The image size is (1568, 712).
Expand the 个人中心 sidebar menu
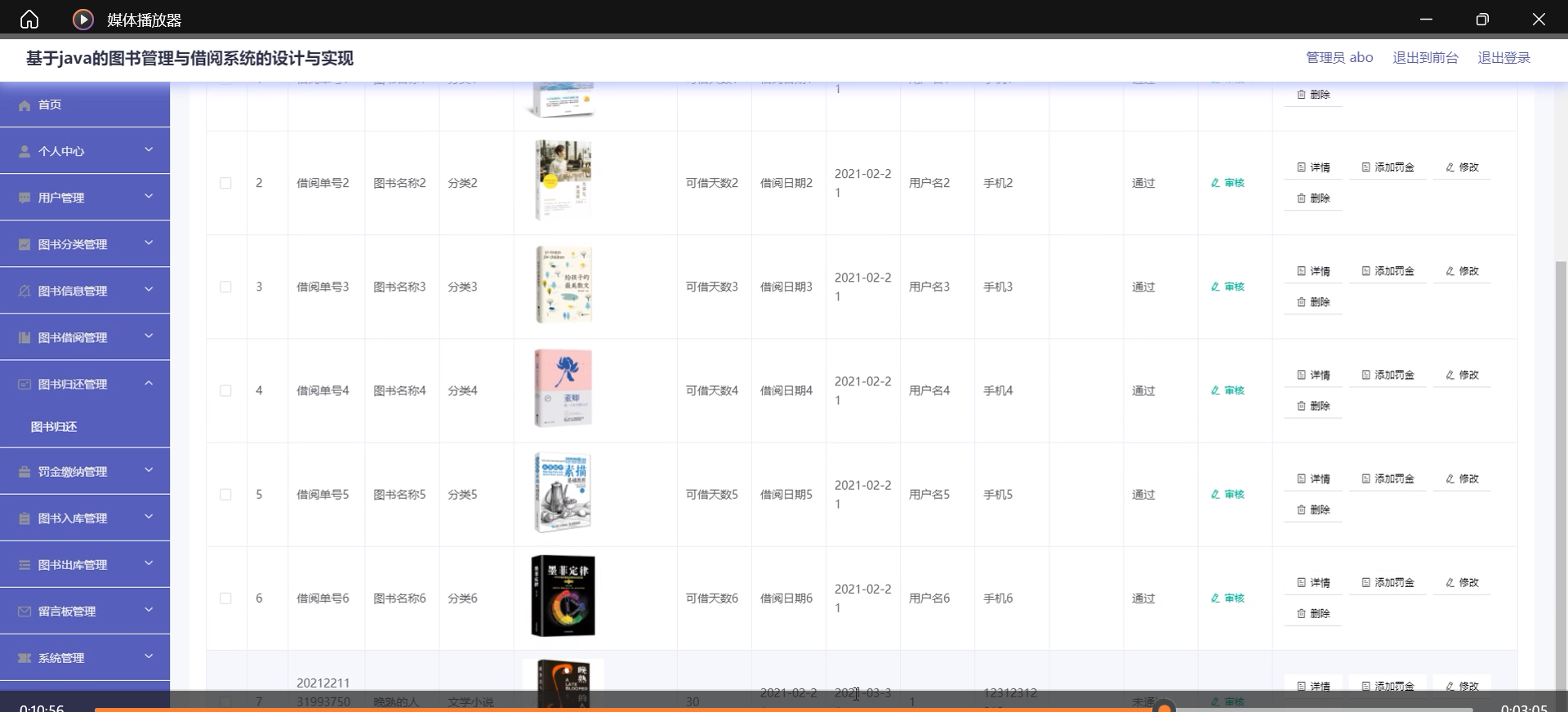[85, 151]
